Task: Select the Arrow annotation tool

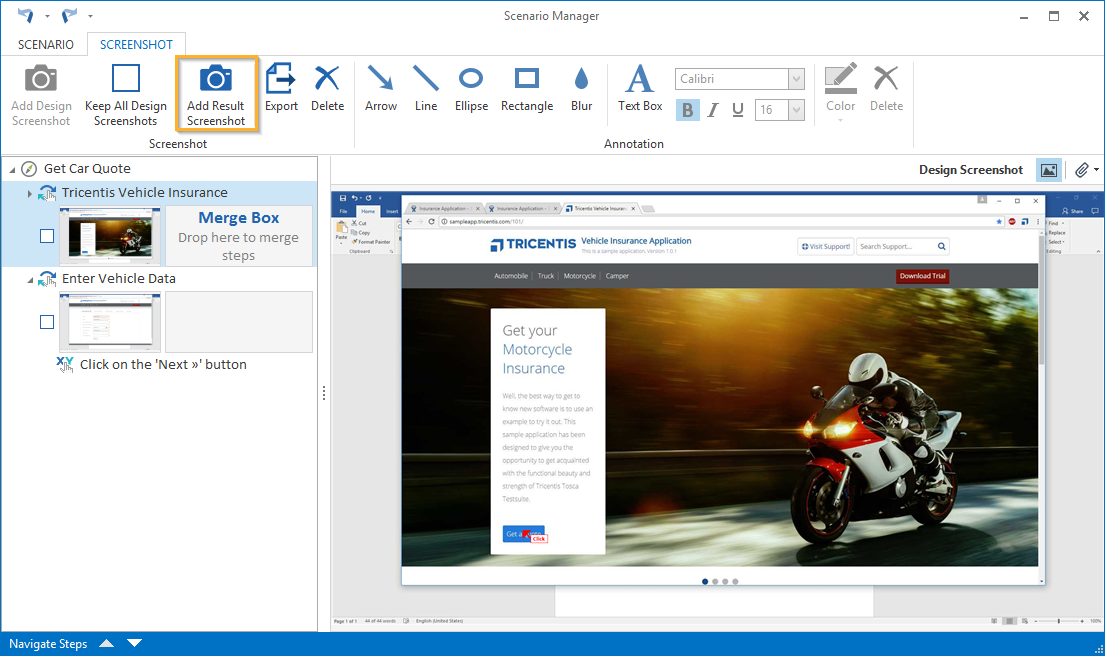Action: coord(380,80)
